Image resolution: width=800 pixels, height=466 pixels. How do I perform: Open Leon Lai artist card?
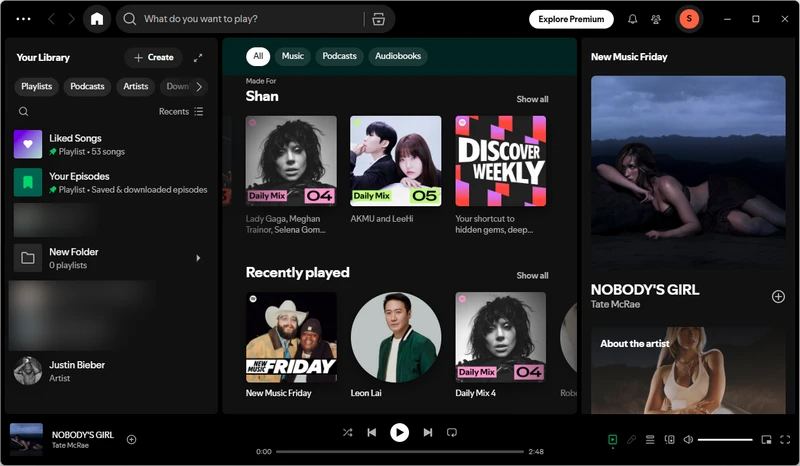tap(396, 337)
